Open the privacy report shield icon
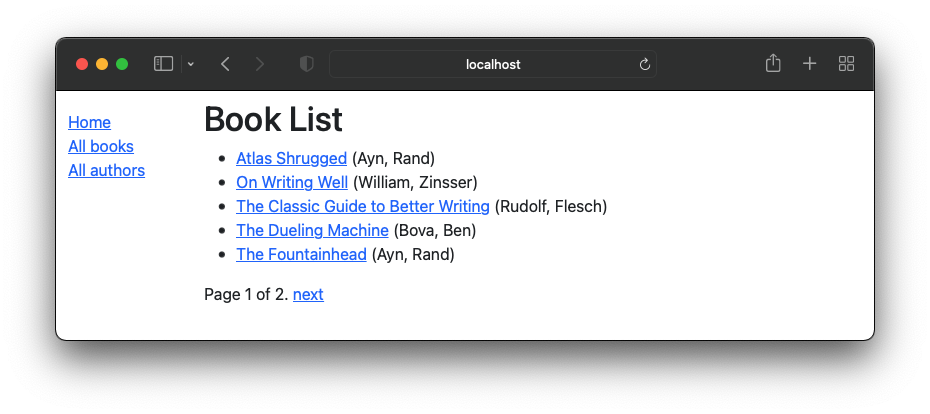 (306, 64)
